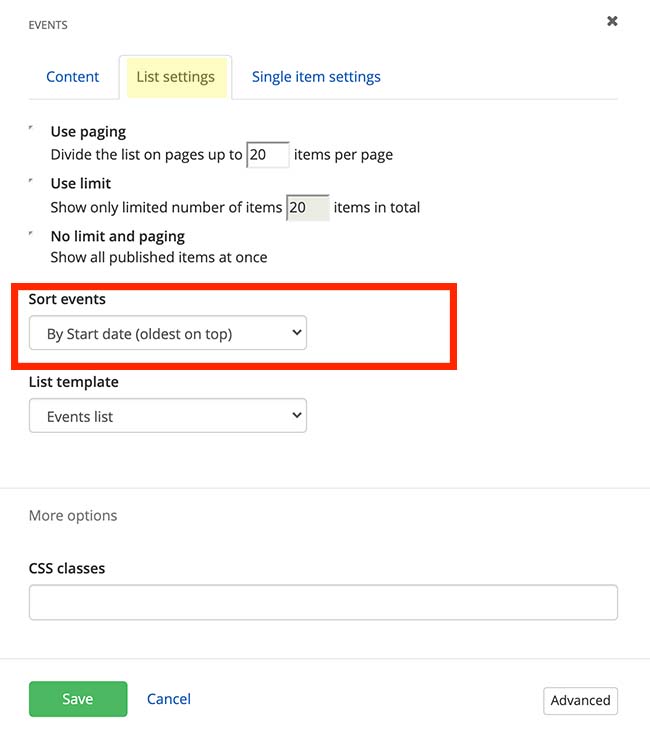
Task: Enable the Use limit radio option
Action: (x=32, y=182)
